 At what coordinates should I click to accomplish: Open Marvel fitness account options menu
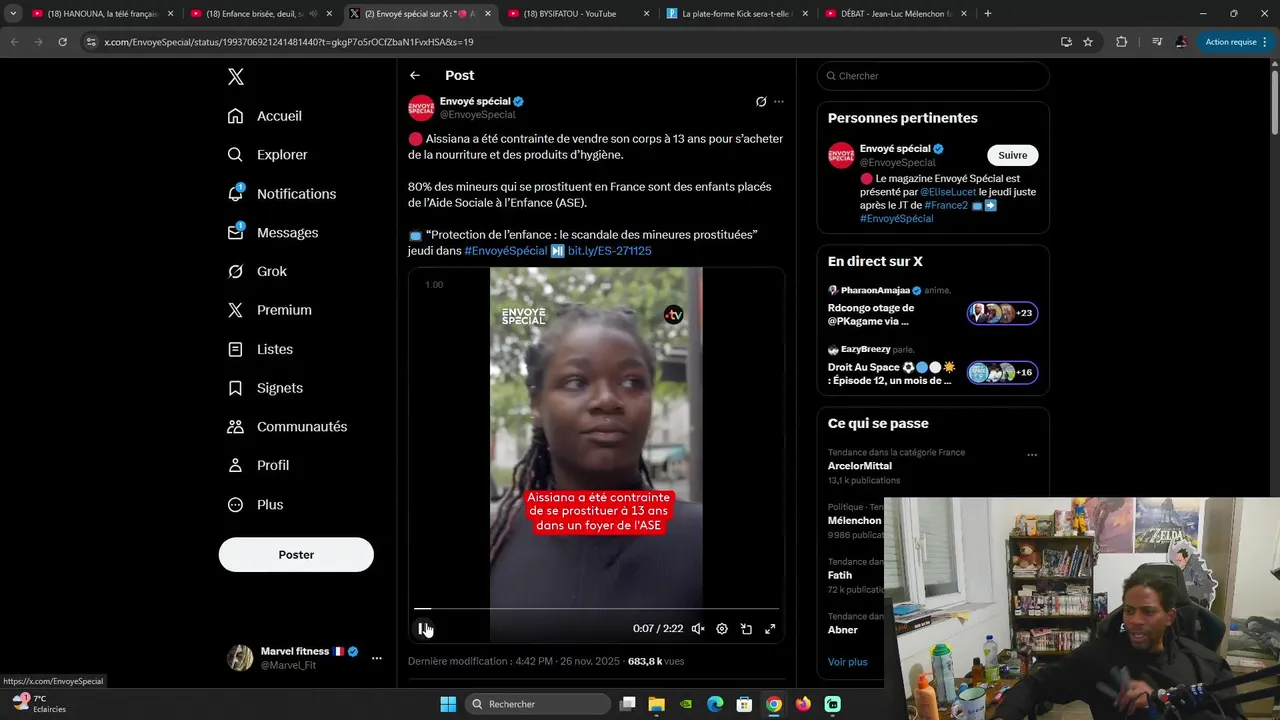pos(377,658)
